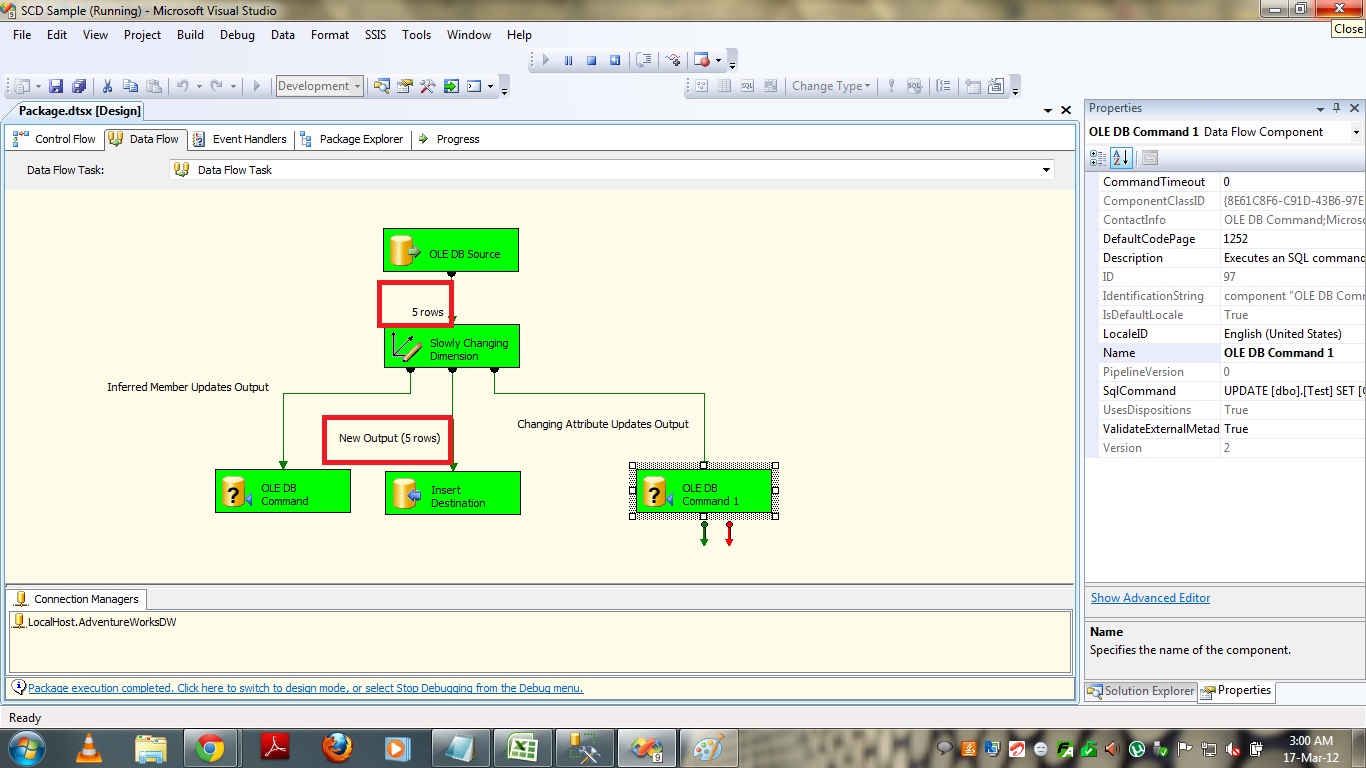Open the Development configuration dropdown
The width and height of the screenshot is (1366, 768).
coord(320,87)
